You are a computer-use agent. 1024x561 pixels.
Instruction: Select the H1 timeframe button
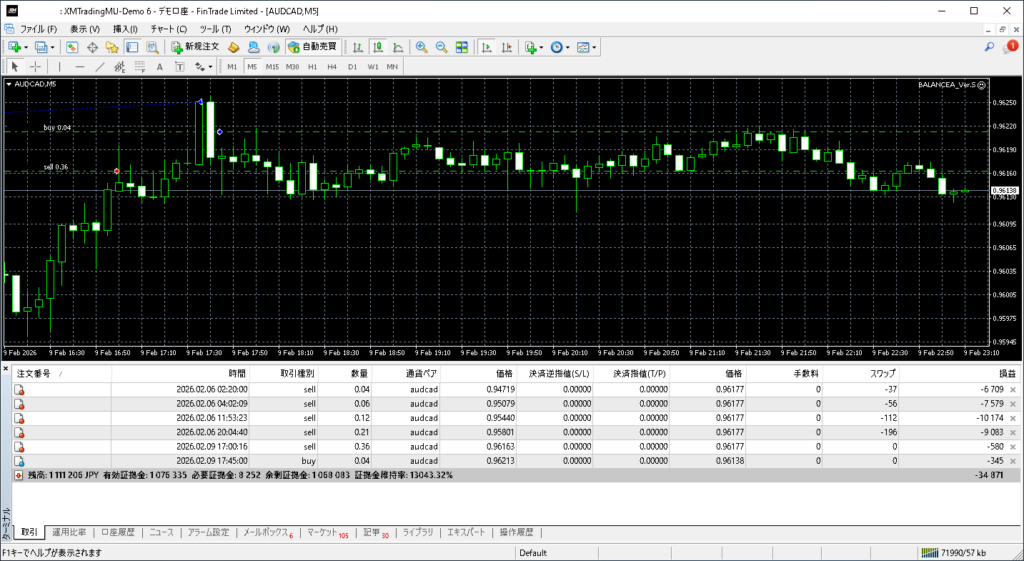(x=312, y=67)
